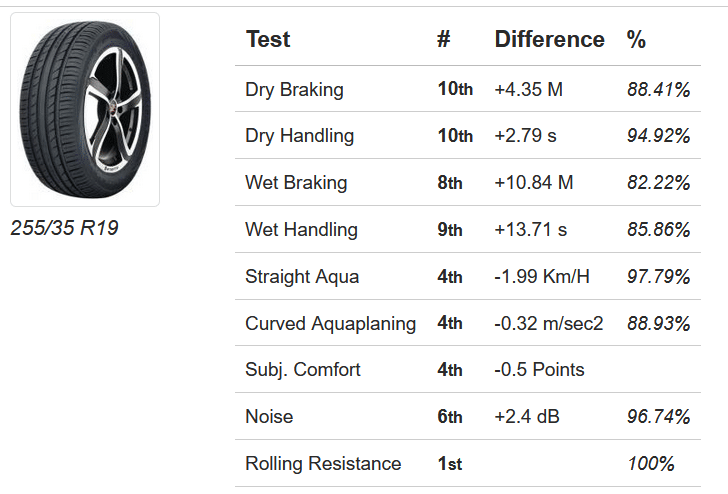Select the Difference column header

tap(549, 40)
